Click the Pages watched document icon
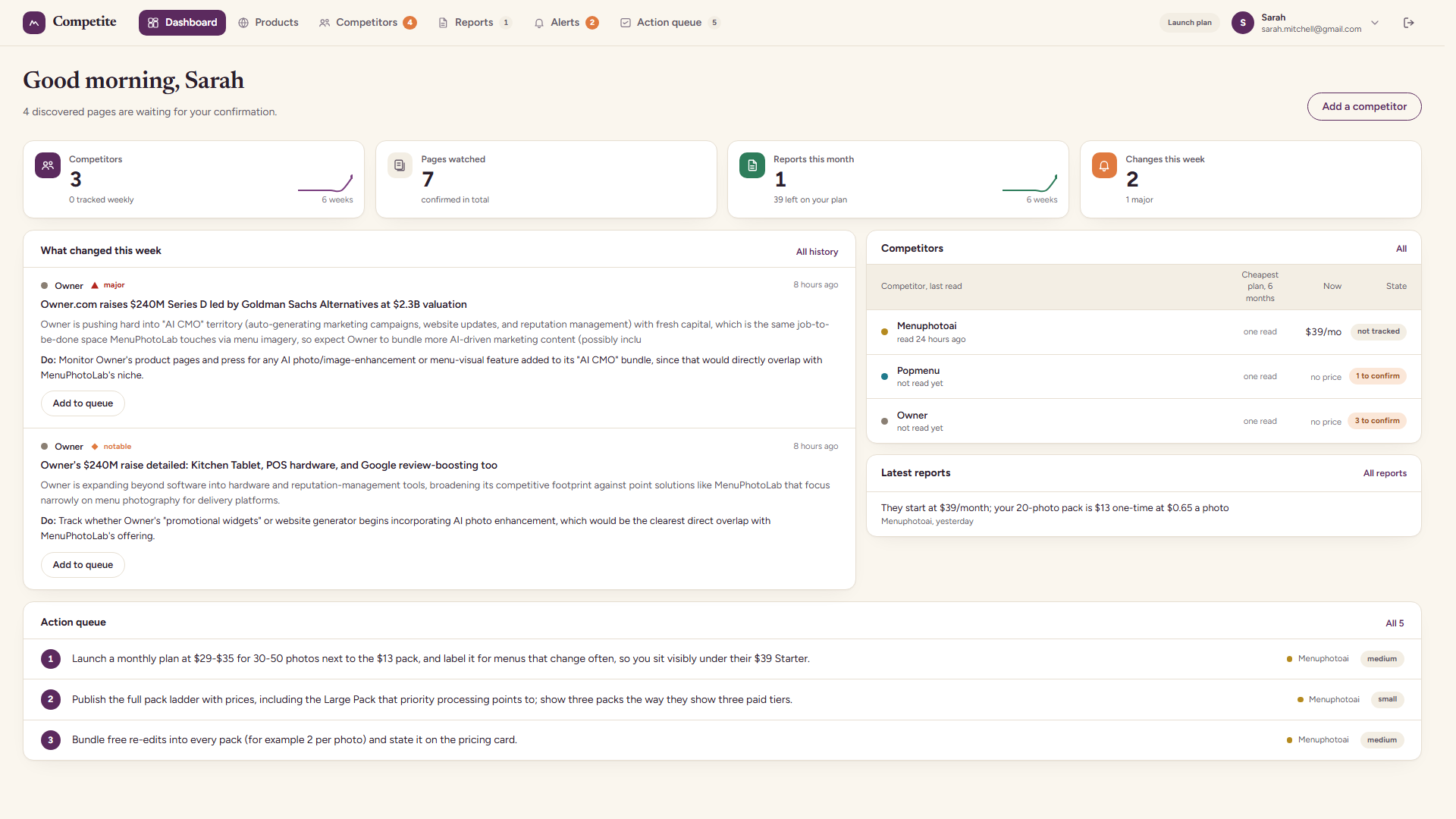This screenshot has height=819, width=1456. [400, 165]
